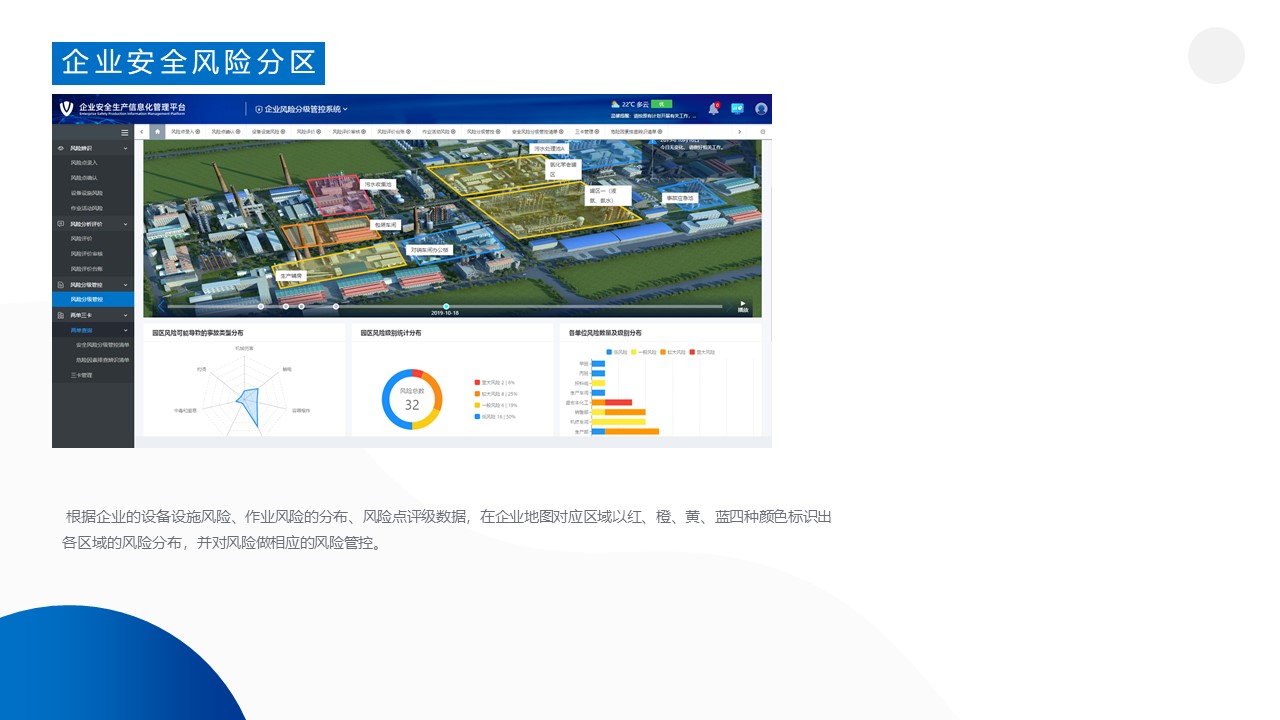Close the 作业活动风险 tab

453,131
